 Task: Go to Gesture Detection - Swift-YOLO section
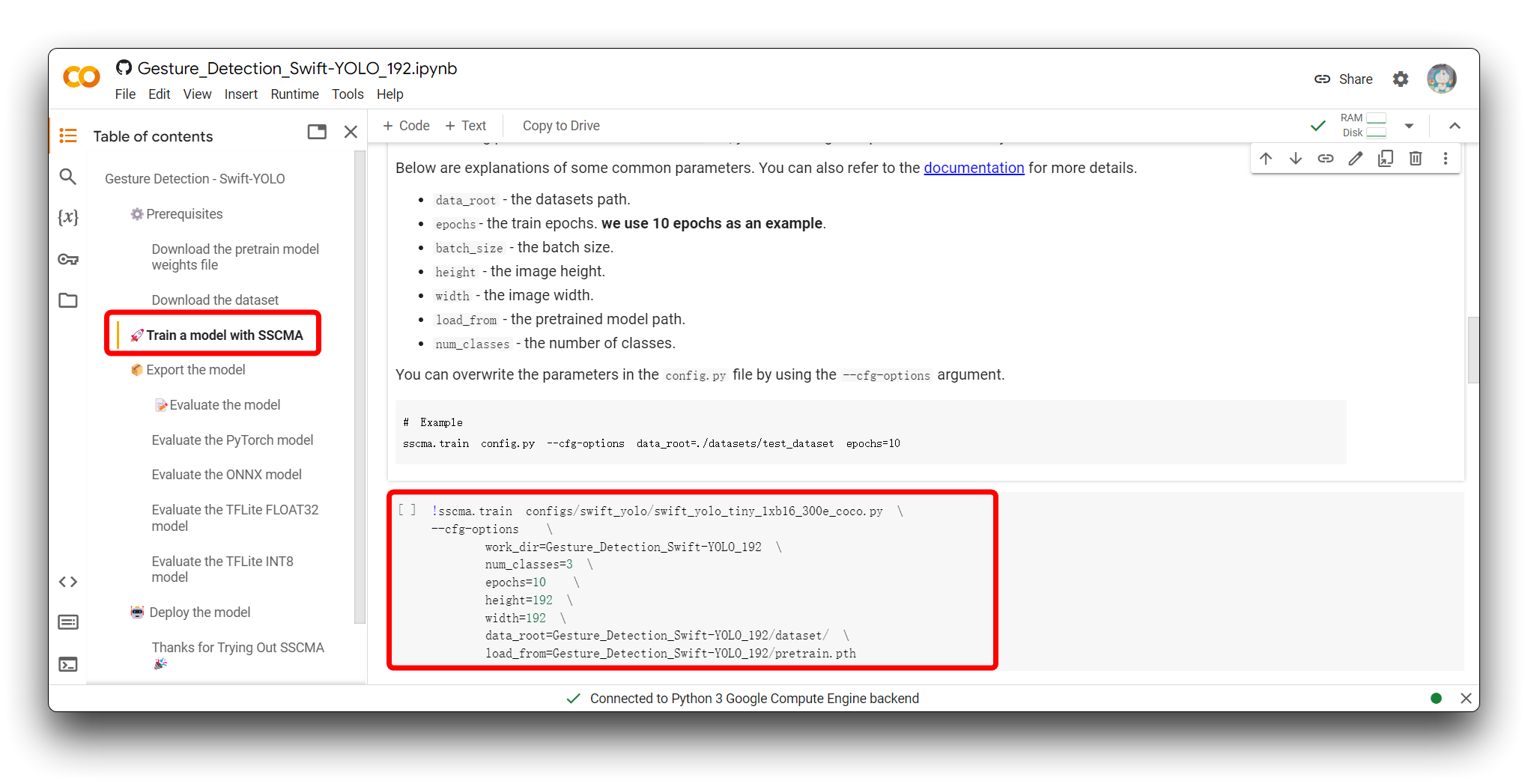point(195,178)
